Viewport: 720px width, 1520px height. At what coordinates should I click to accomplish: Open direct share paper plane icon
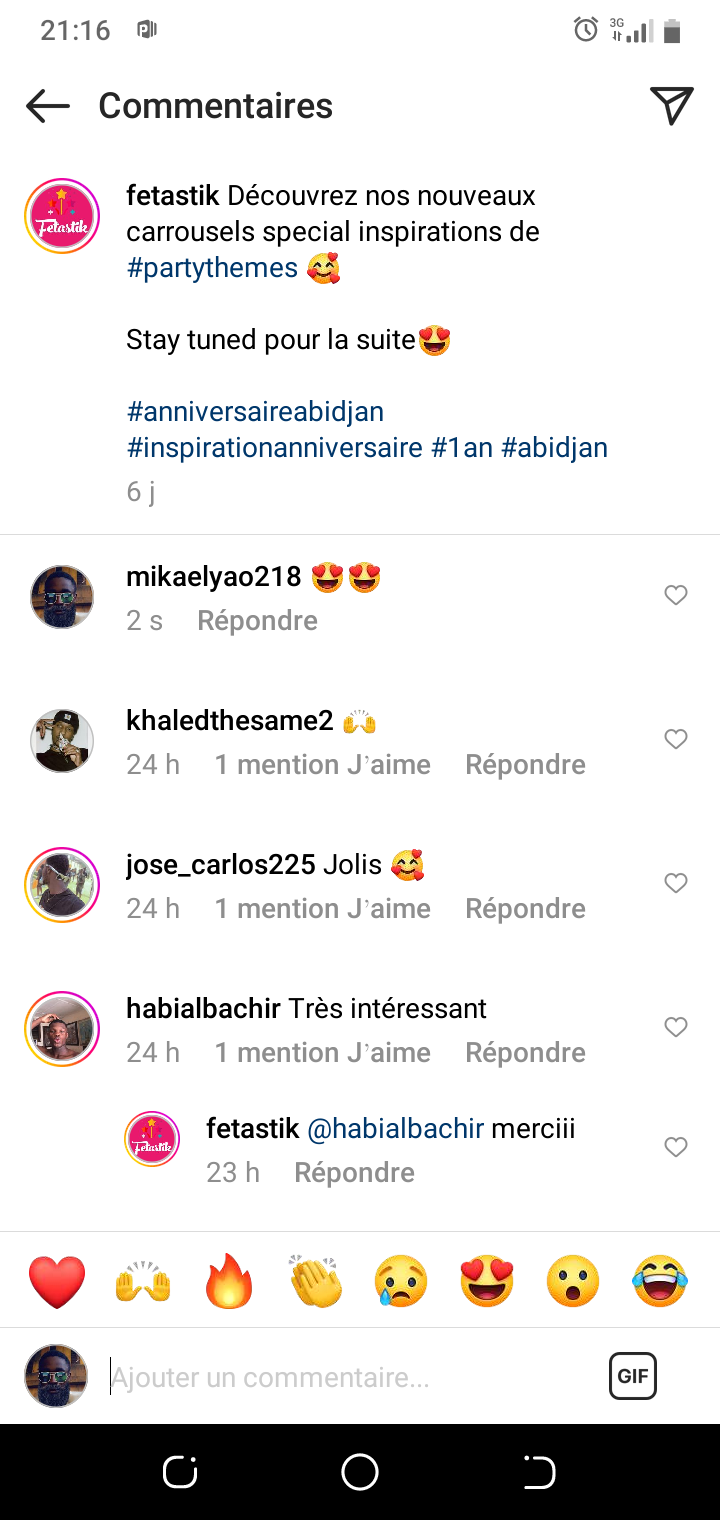click(671, 106)
